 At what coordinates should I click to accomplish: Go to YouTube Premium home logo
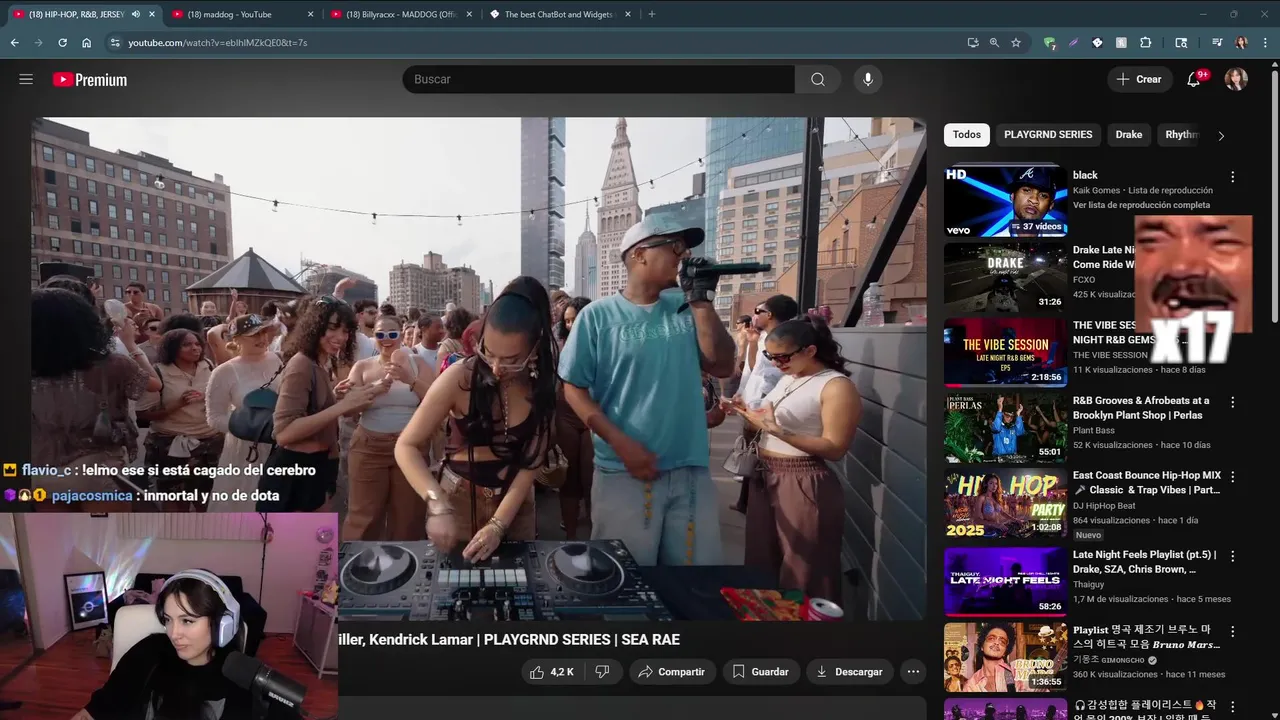tap(90, 80)
